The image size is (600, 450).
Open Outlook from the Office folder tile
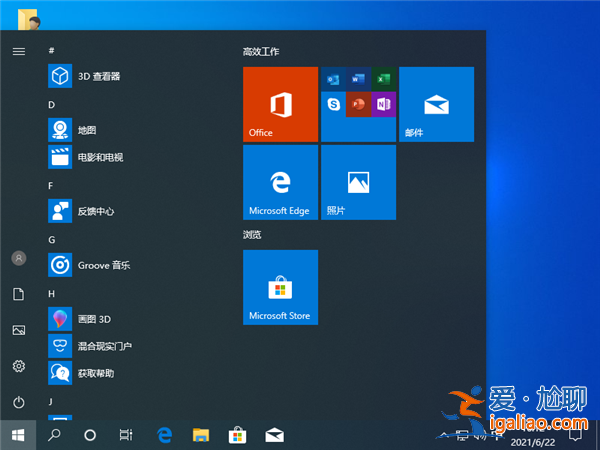click(333, 80)
